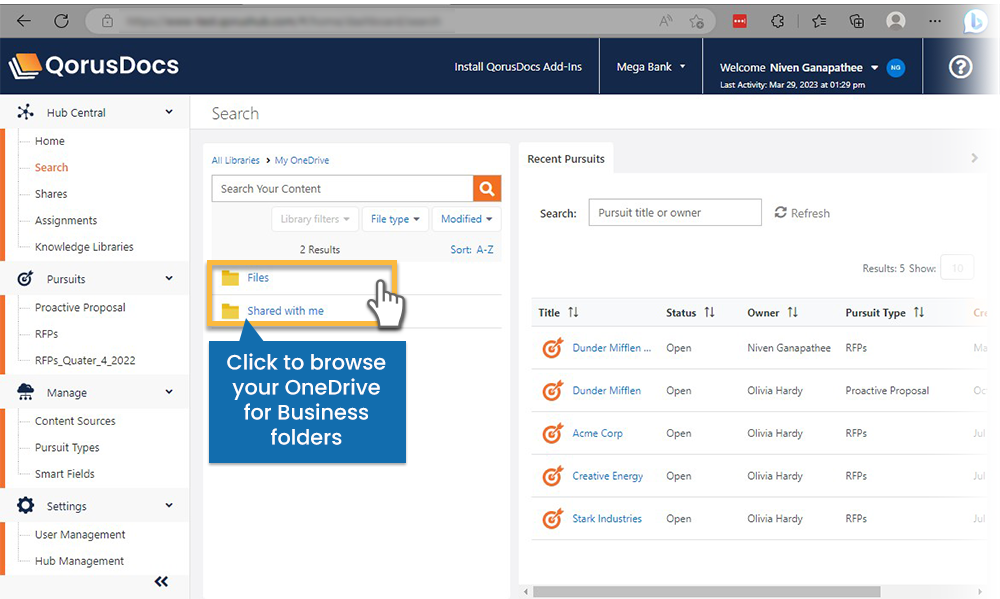Open the Library filters dropdown
Image resolution: width=1000 pixels, height=599 pixels.
[315, 219]
